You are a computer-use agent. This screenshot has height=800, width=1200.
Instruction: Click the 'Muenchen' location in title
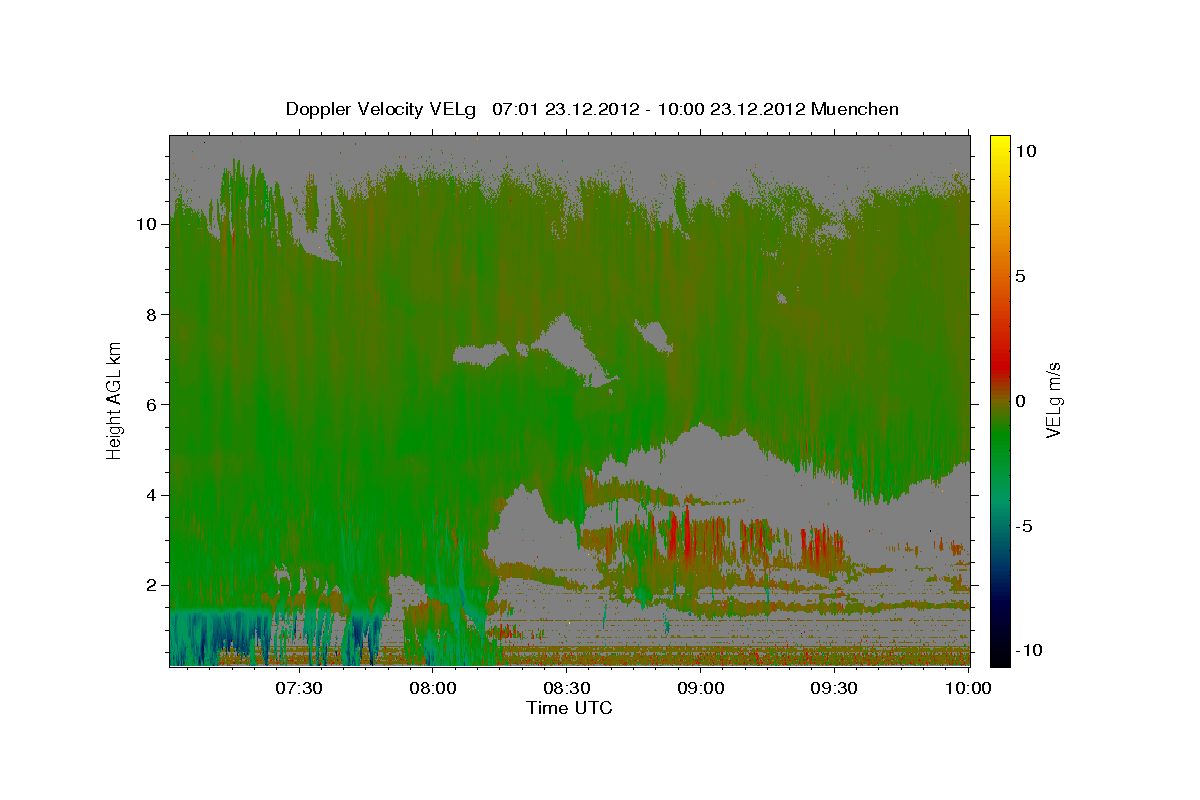pos(854,109)
